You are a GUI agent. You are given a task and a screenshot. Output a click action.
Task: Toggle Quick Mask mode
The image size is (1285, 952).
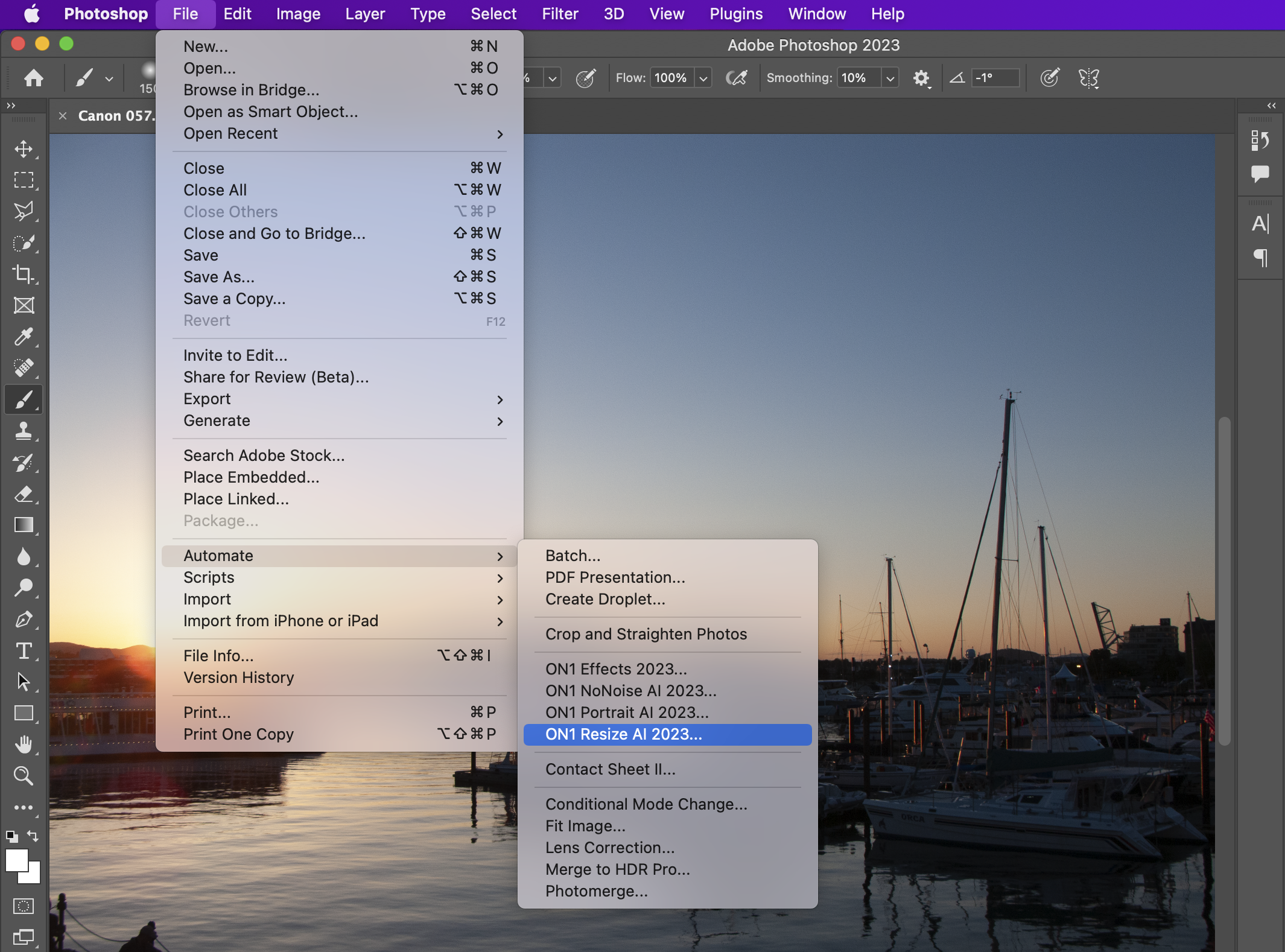point(24,906)
